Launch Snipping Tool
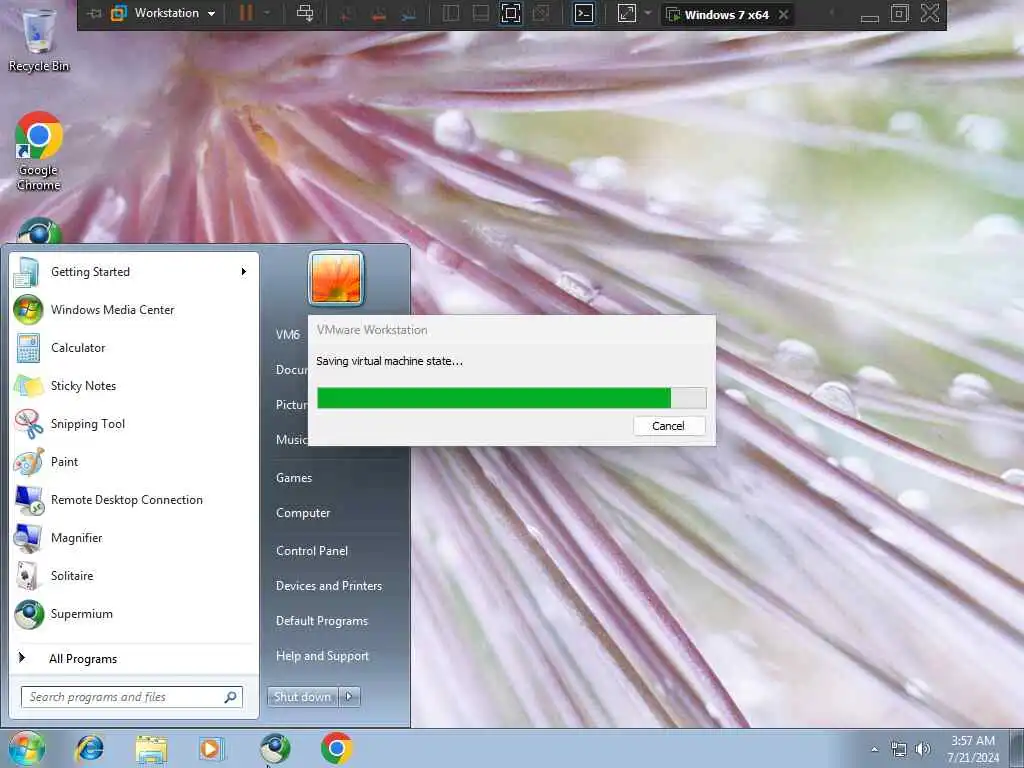This screenshot has width=1024, height=768. pyautogui.click(x=131, y=424)
